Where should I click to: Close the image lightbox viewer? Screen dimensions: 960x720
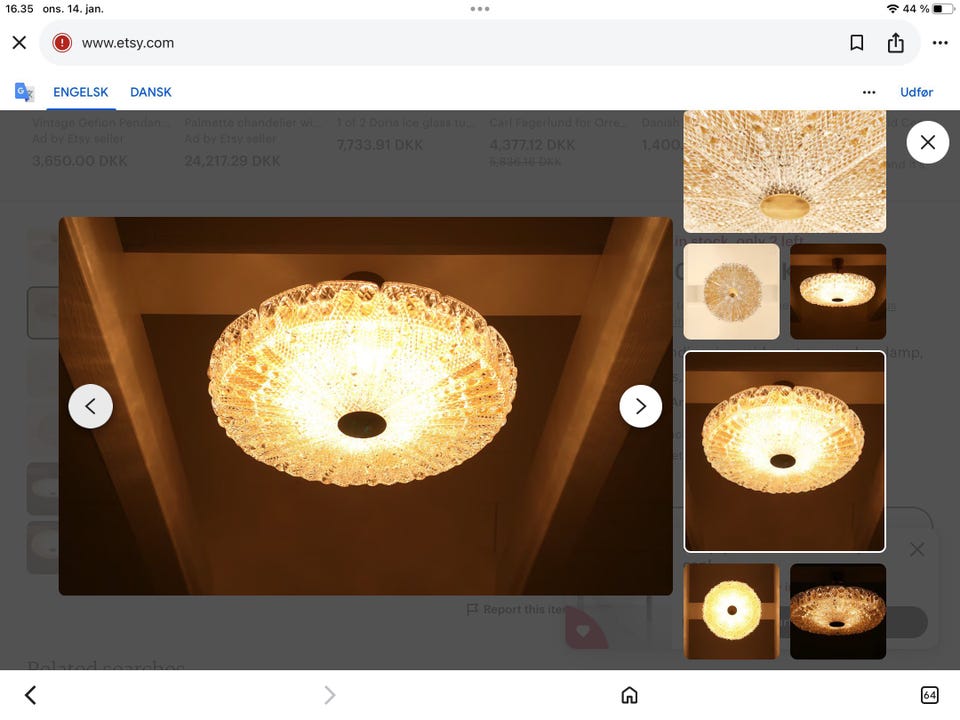(x=928, y=143)
